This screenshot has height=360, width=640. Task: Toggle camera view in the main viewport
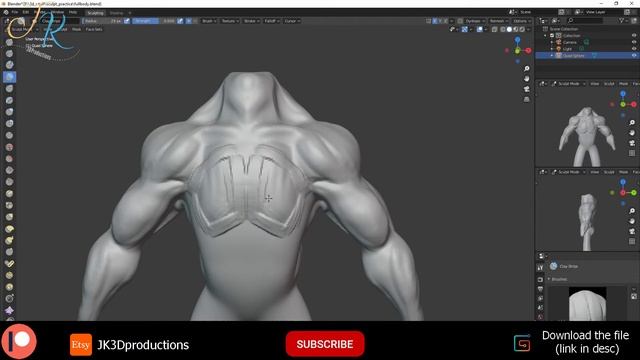click(x=527, y=89)
